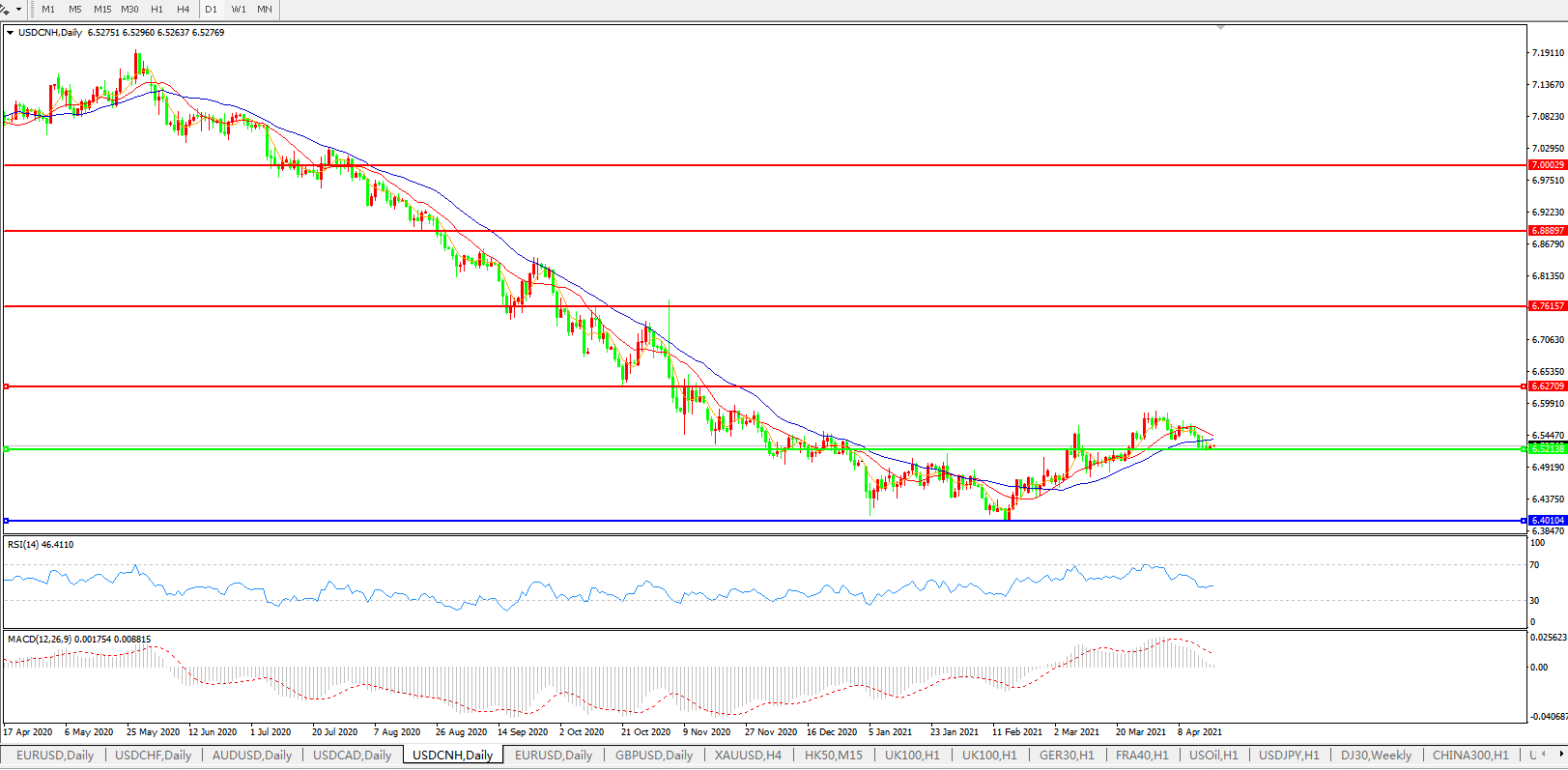Click the MACD(12,26,9) indicator label

(78, 640)
